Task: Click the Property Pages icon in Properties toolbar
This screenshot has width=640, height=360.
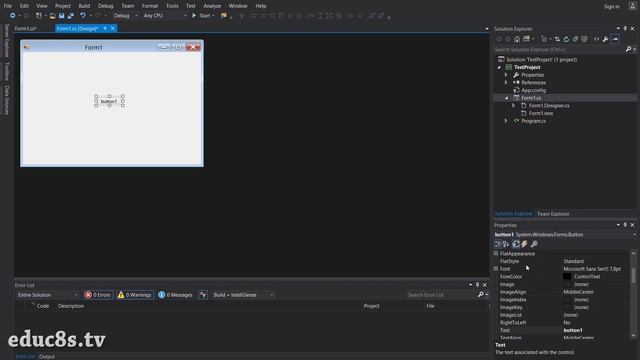Action: tap(534, 244)
